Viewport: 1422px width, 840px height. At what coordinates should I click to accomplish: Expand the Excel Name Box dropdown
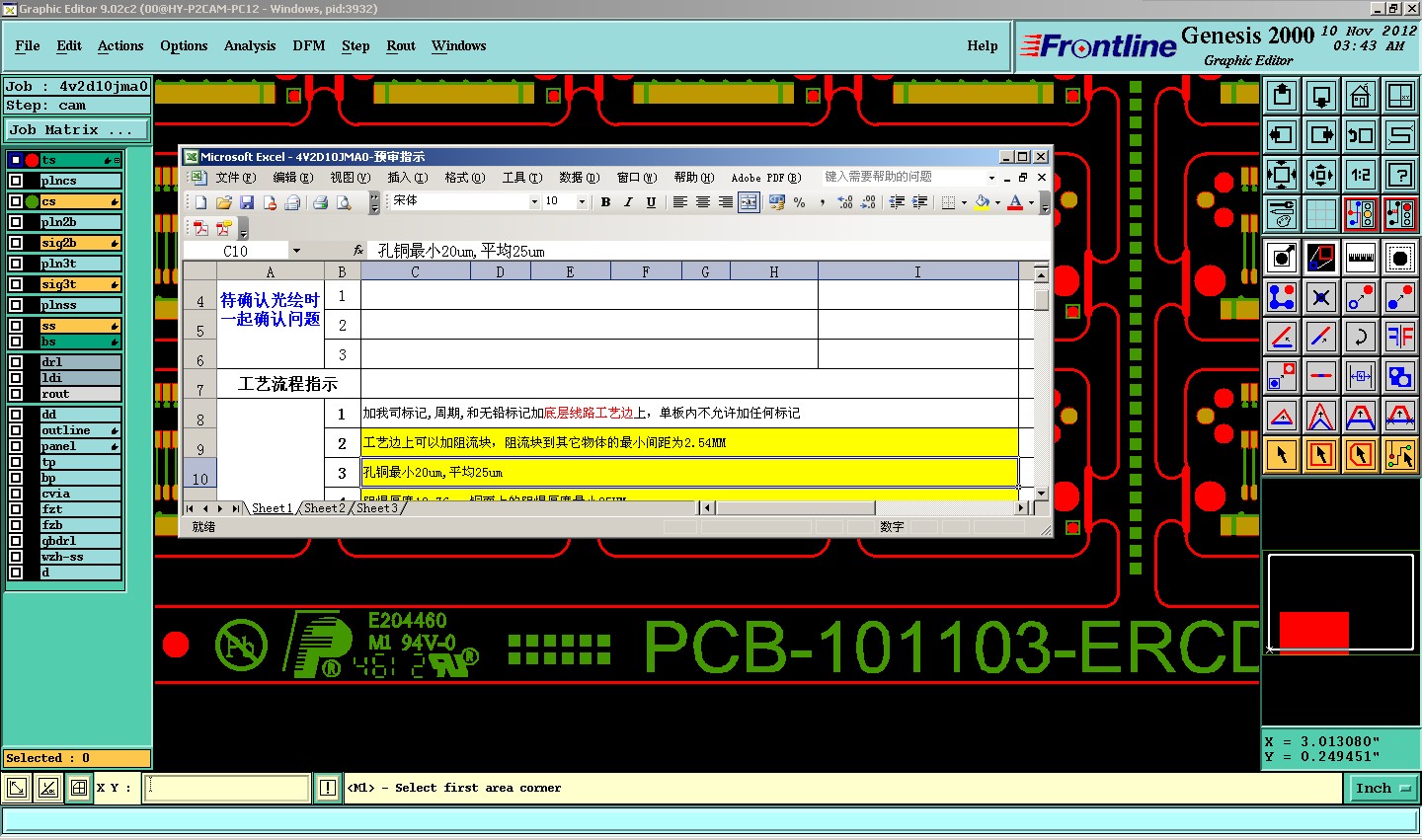click(x=296, y=251)
